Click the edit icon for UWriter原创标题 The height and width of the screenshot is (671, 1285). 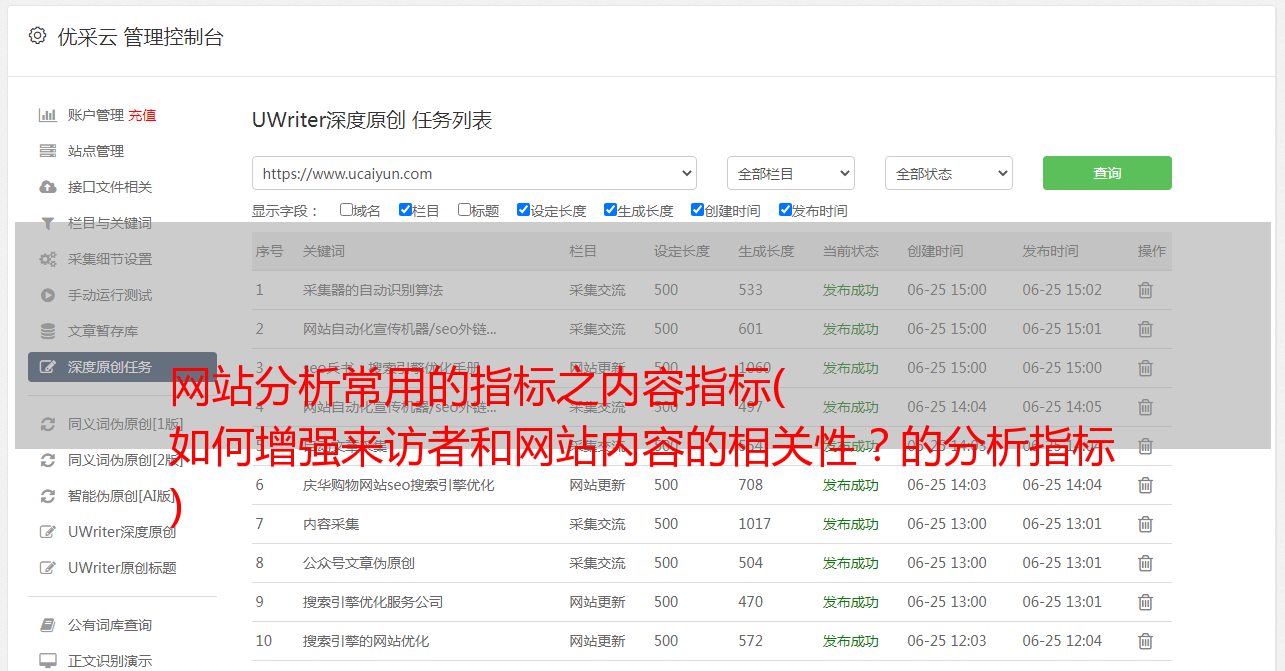[x=47, y=568]
